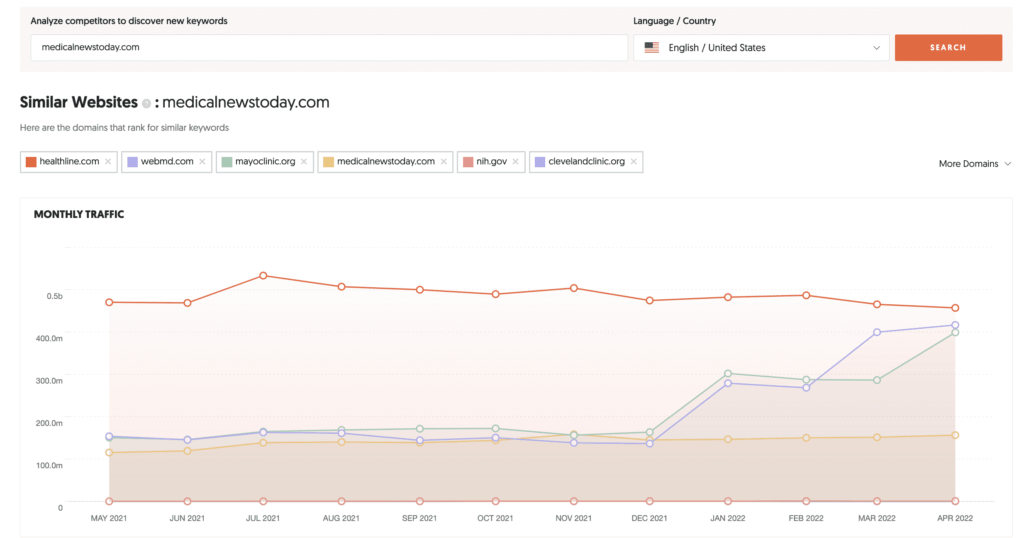The height and width of the screenshot is (538, 1024).
Task: Click the United States flag icon
Action: [652, 48]
